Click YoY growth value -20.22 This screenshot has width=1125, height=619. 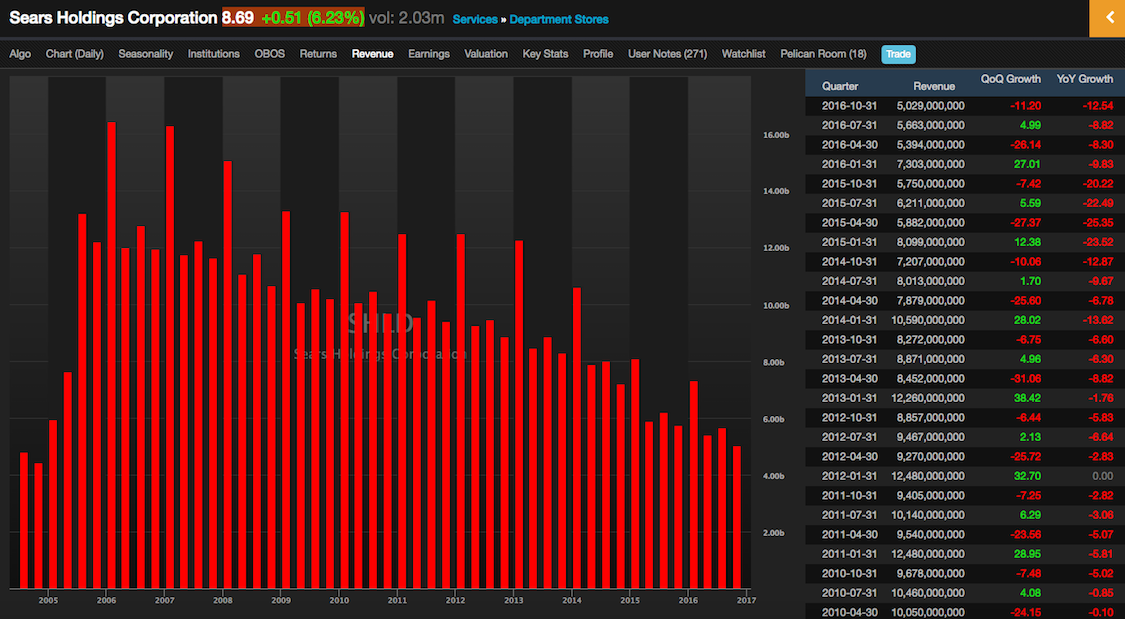tap(1098, 184)
